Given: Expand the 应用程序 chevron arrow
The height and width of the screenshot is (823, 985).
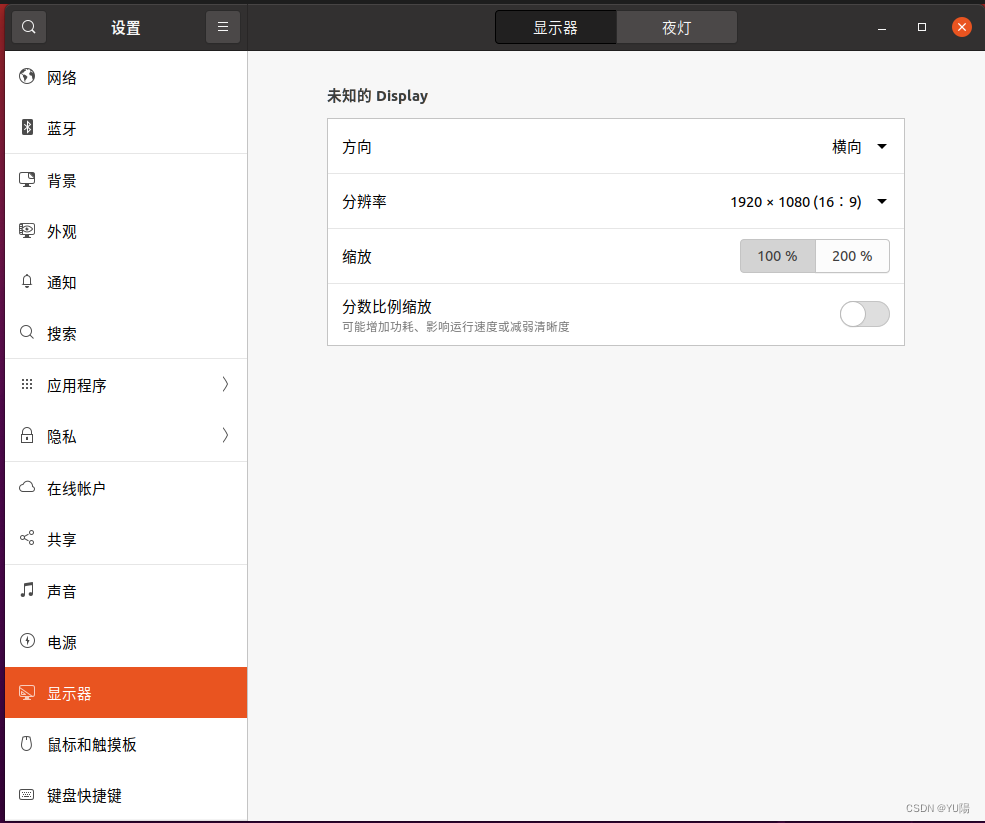Looking at the screenshot, I should click(x=226, y=384).
